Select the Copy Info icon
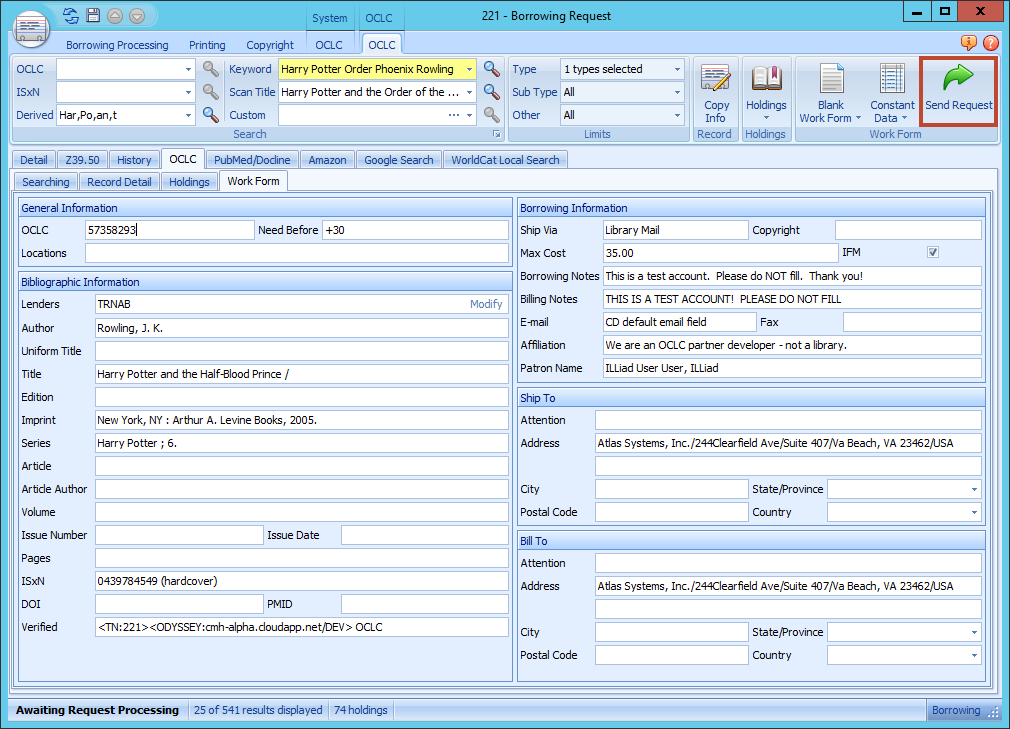1010x729 pixels. point(715,92)
